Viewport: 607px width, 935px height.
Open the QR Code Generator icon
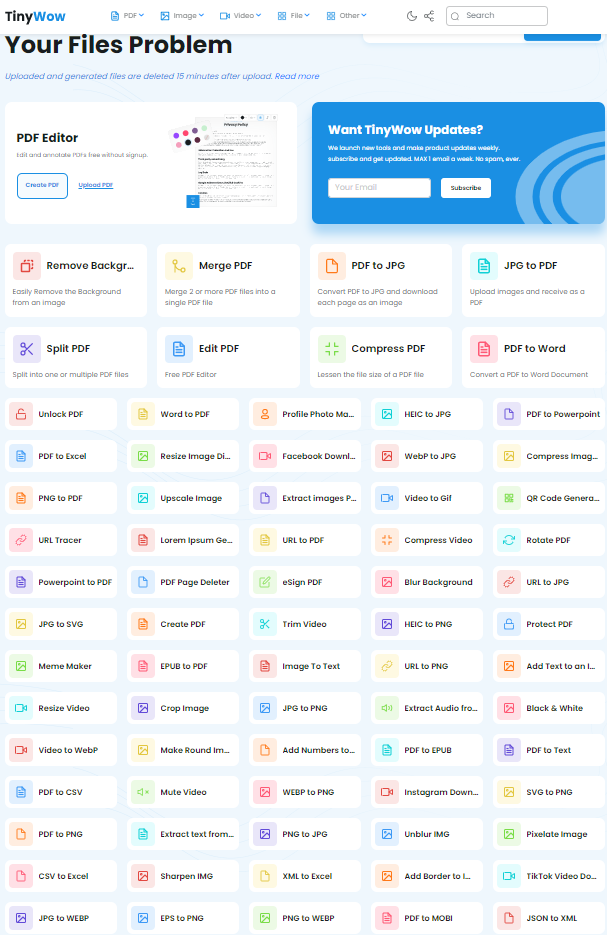coord(509,498)
